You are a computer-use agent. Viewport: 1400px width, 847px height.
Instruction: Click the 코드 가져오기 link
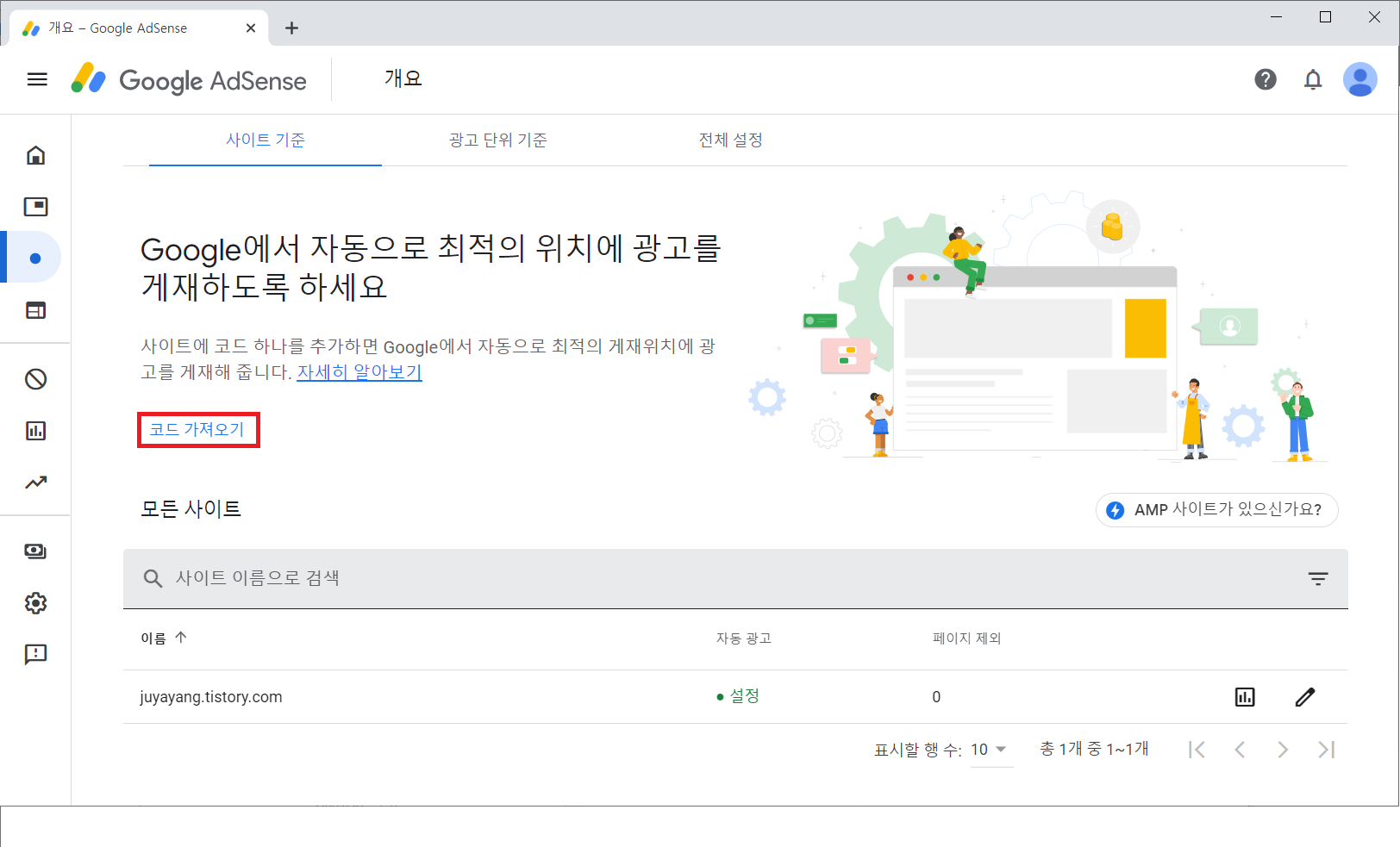coord(197,429)
